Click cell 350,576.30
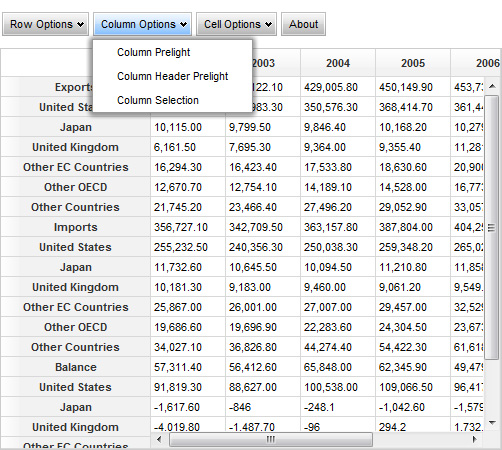This screenshot has height=450, width=502. coord(338,107)
